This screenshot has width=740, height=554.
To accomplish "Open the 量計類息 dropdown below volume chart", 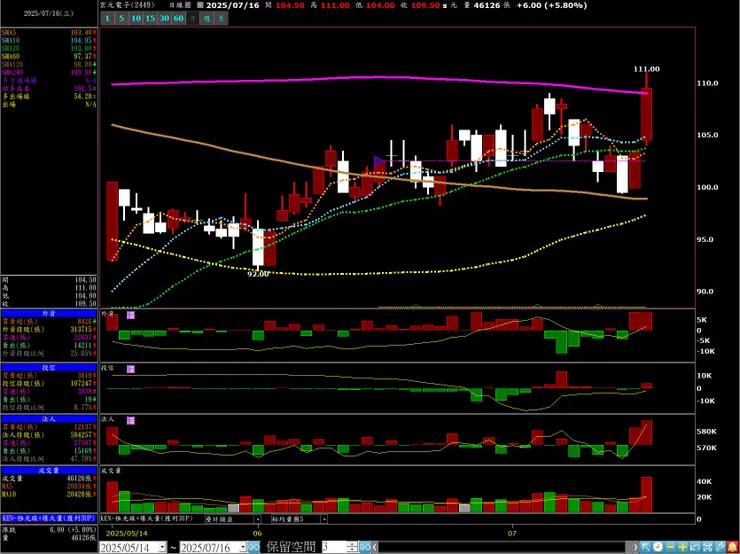I will [x=259, y=519].
